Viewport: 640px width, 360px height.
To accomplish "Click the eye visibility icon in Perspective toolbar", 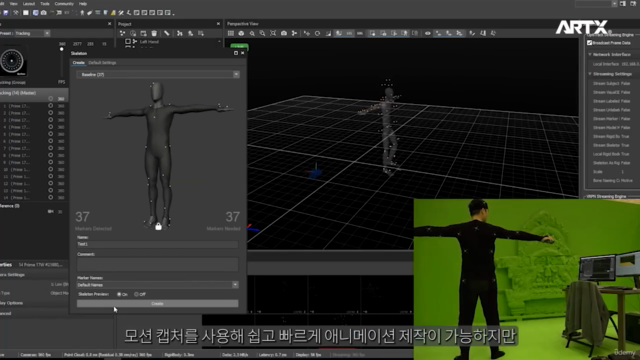I will point(427,33).
